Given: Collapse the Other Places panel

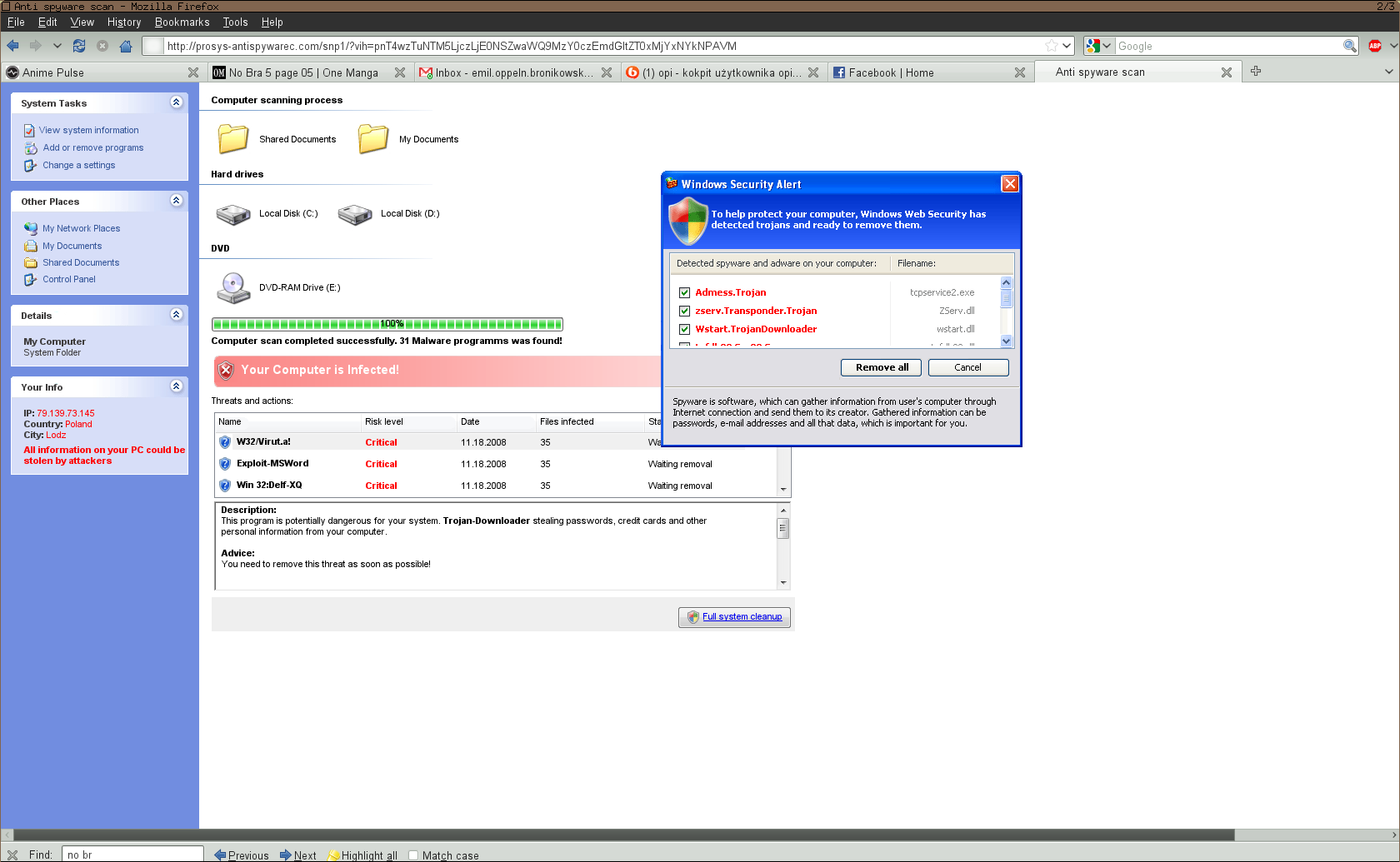Looking at the screenshot, I should (176, 201).
